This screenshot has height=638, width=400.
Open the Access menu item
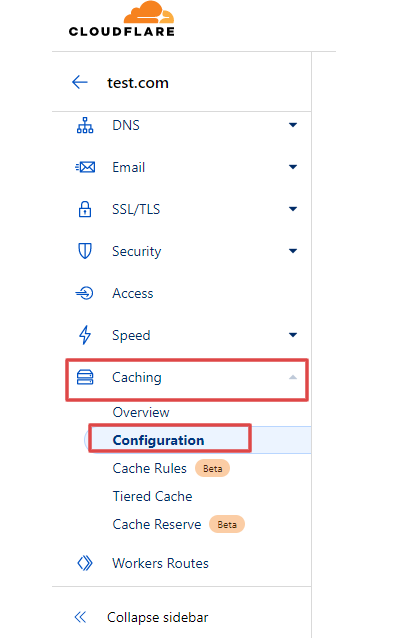133,293
